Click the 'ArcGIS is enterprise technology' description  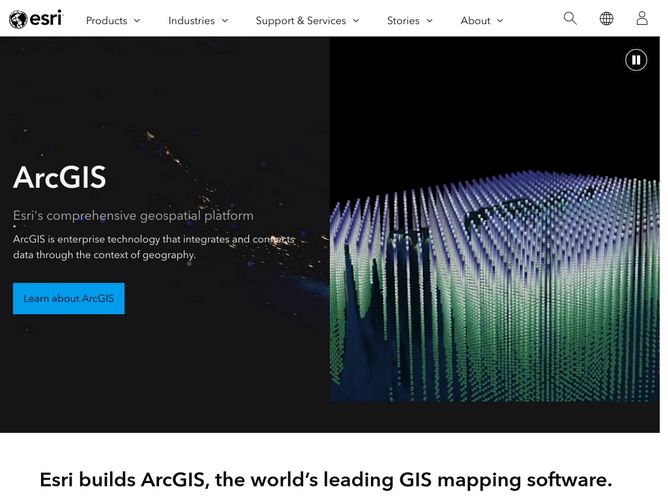point(153,247)
